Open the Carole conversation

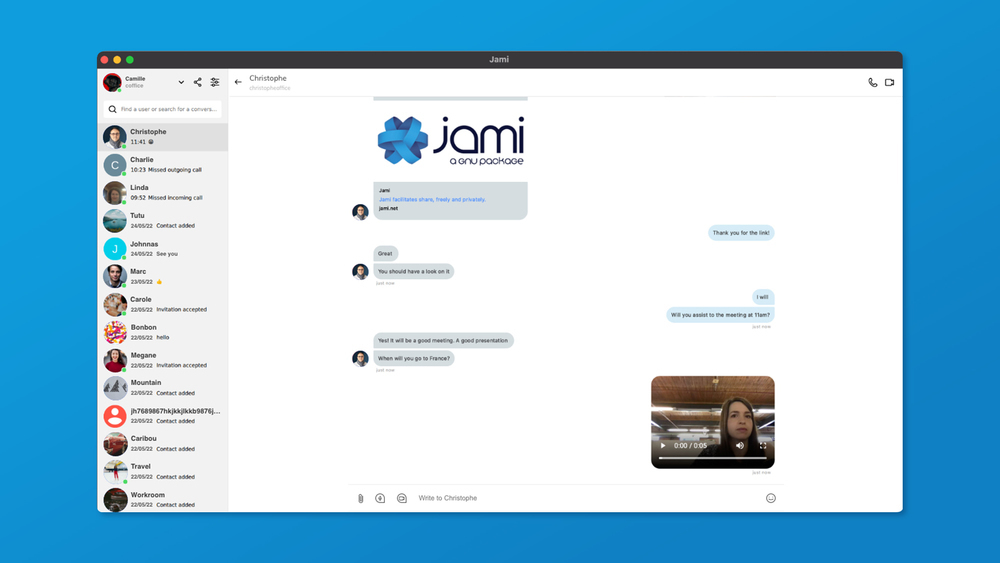(x=163, y=304)
